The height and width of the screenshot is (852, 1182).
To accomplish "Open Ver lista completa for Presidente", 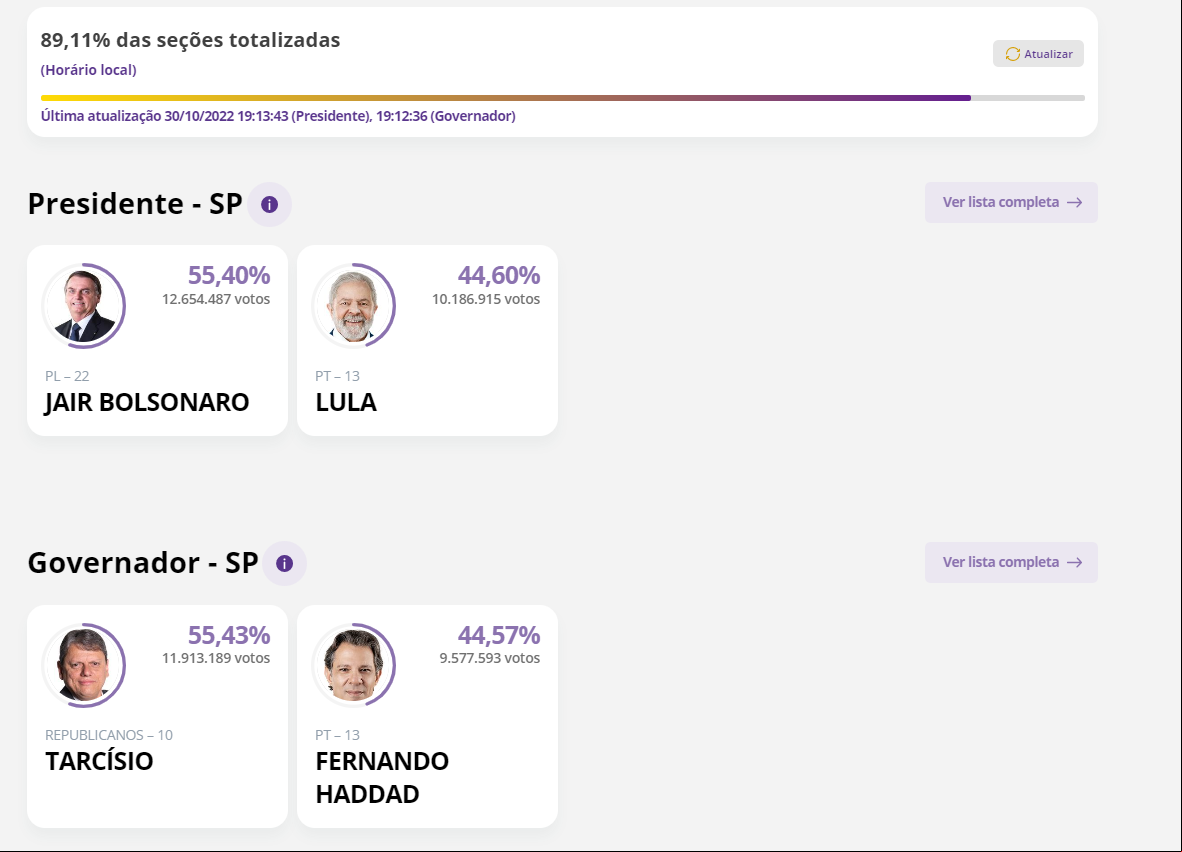I will coord(1011,202).
